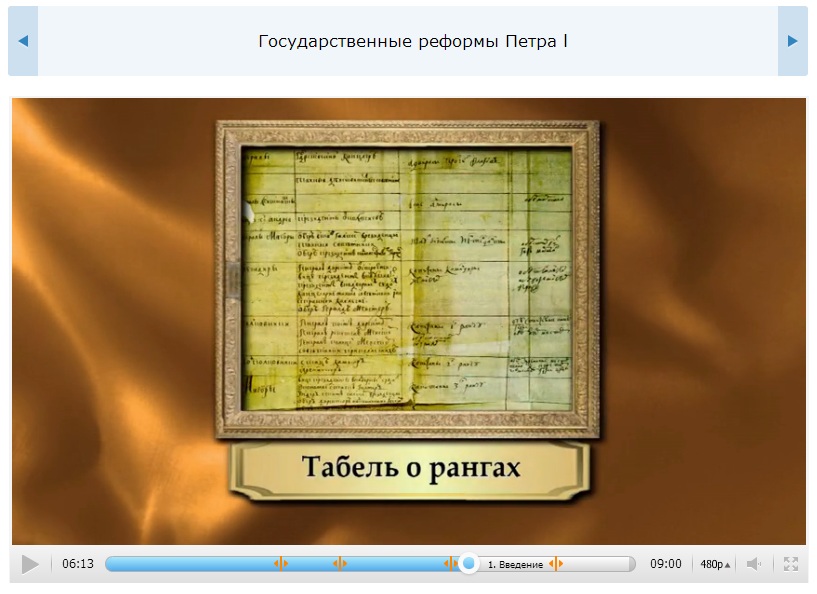Start video playback with the play button
The height and width of the screenshot is (594, 817).
tap(30, 564)
